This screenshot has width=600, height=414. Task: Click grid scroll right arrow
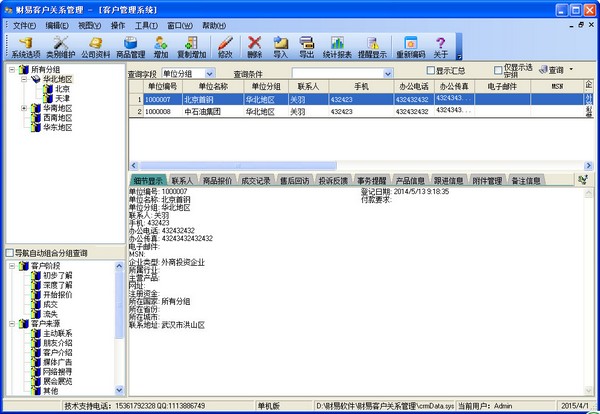(x=589, y=166)
